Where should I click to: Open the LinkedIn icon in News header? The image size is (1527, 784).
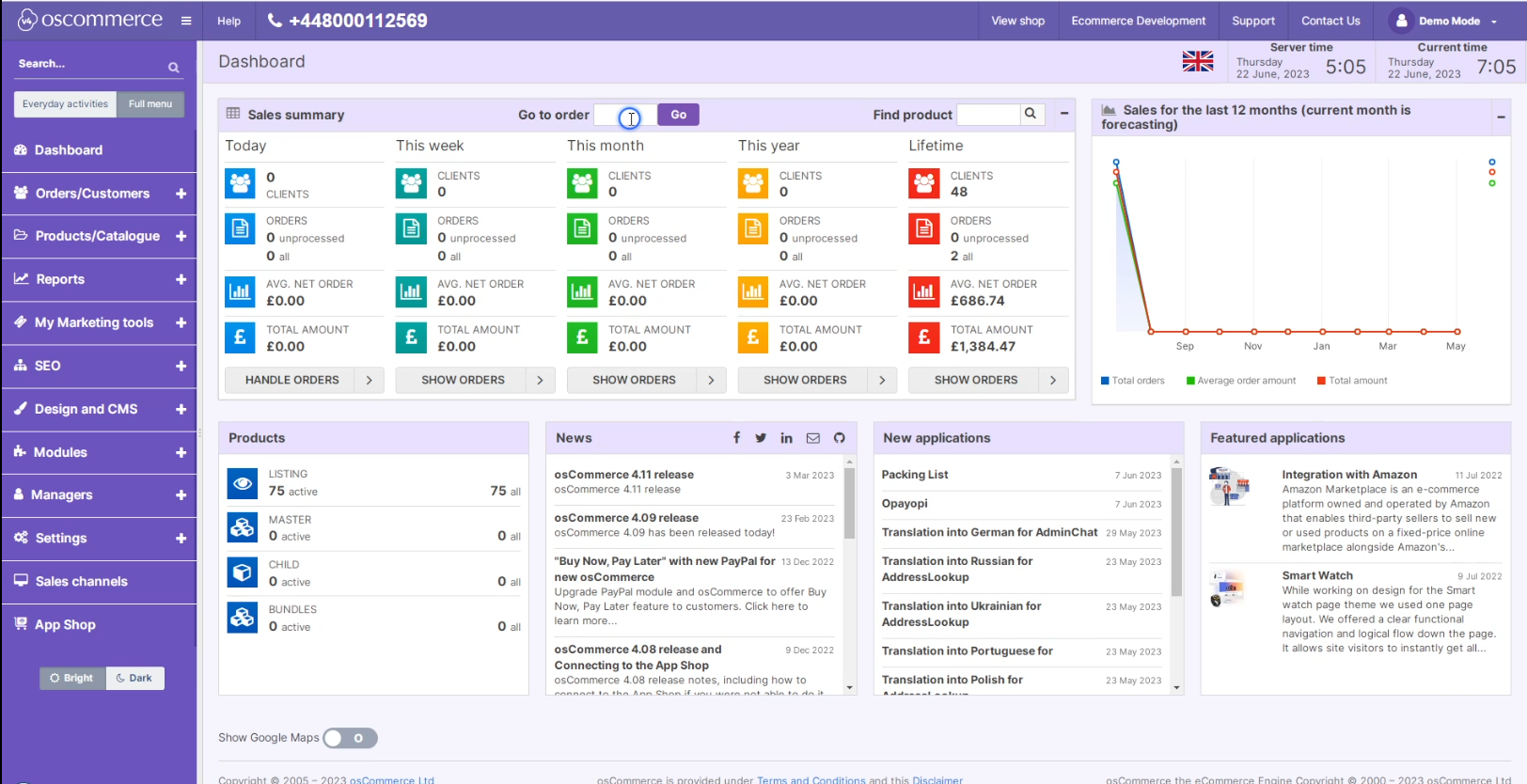(x=786, y=438)
